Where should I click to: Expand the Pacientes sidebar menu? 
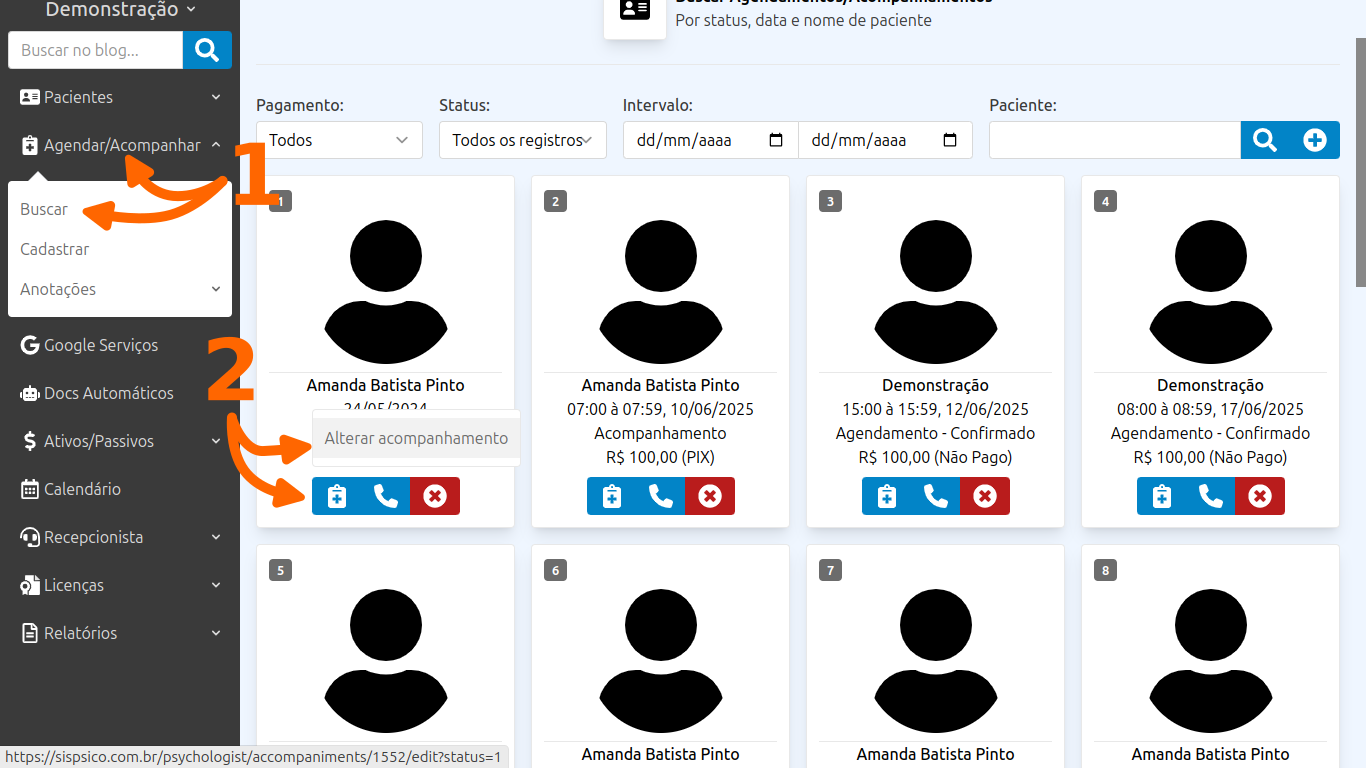(x=120, y=97)
